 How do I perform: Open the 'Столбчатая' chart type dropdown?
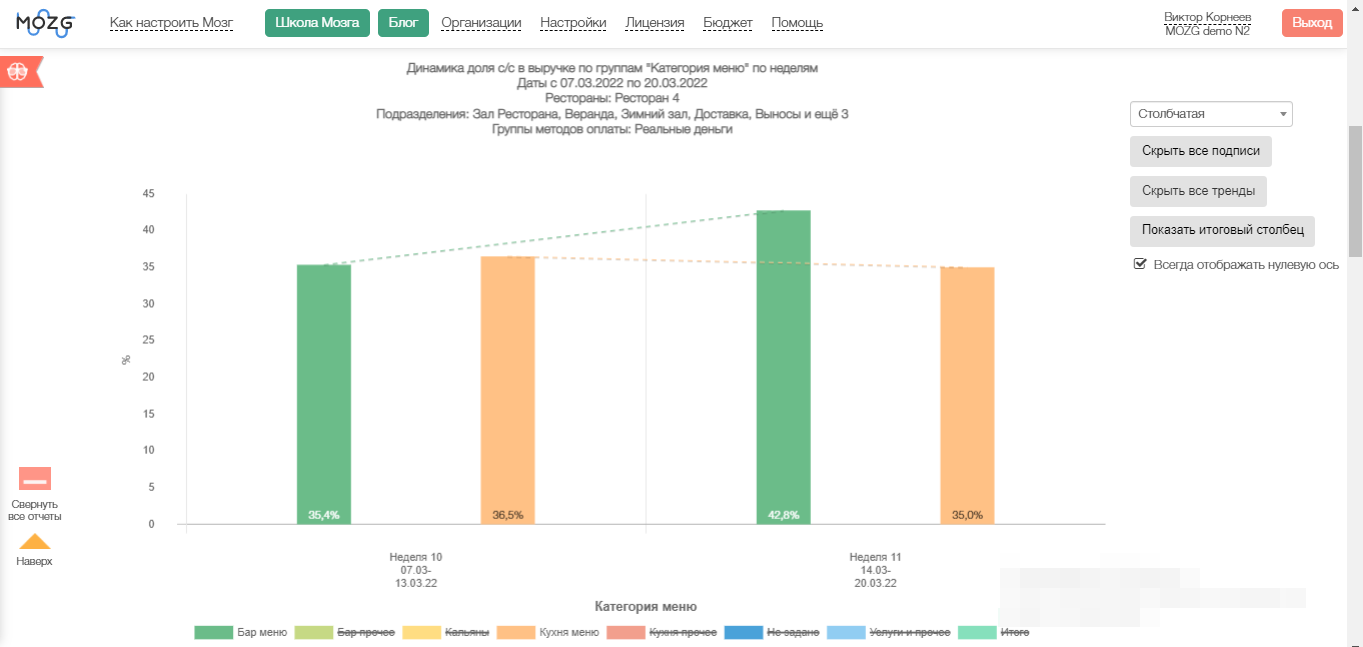click(1211, 114)
